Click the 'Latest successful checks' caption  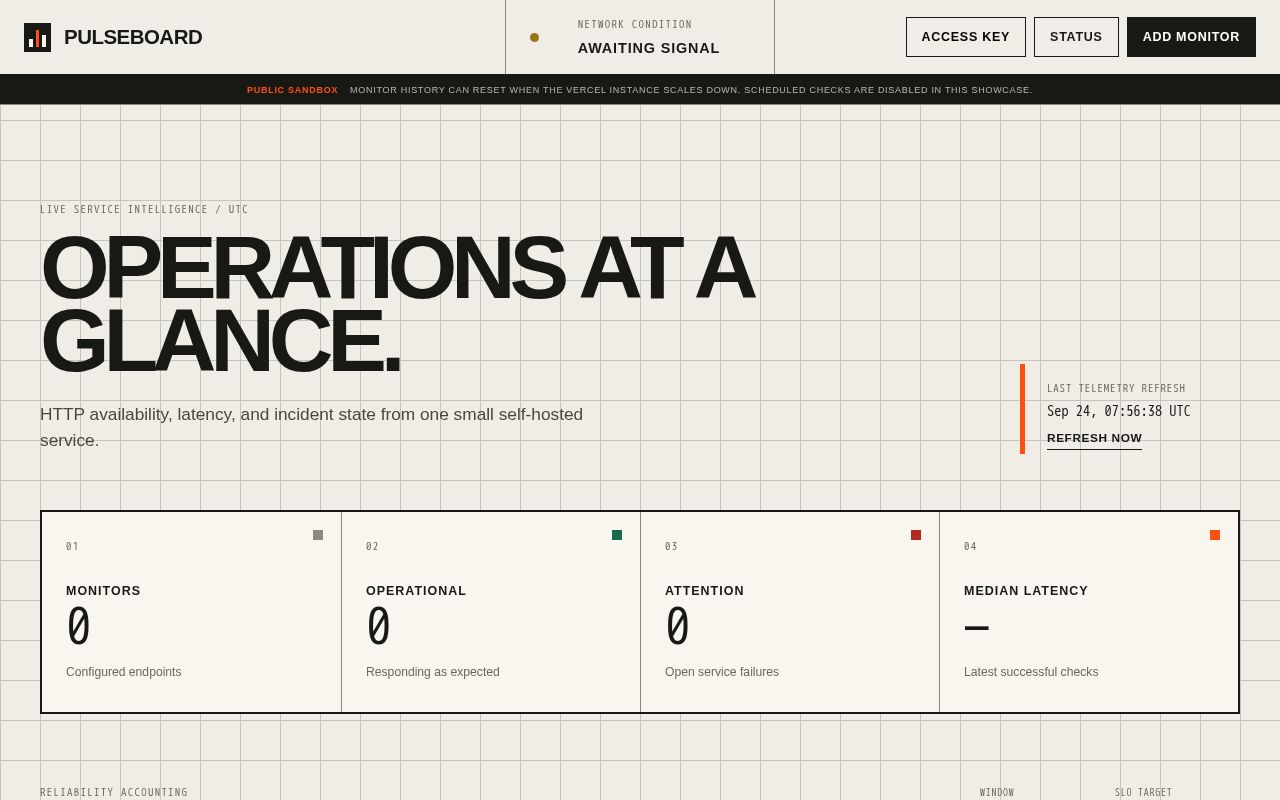tap(1031, 672)
